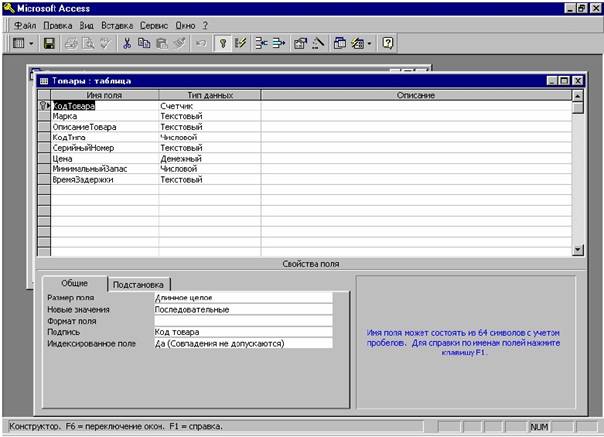The image size is (604, 437).
Task: Open the Файл menu
Action: click(25, 25)
